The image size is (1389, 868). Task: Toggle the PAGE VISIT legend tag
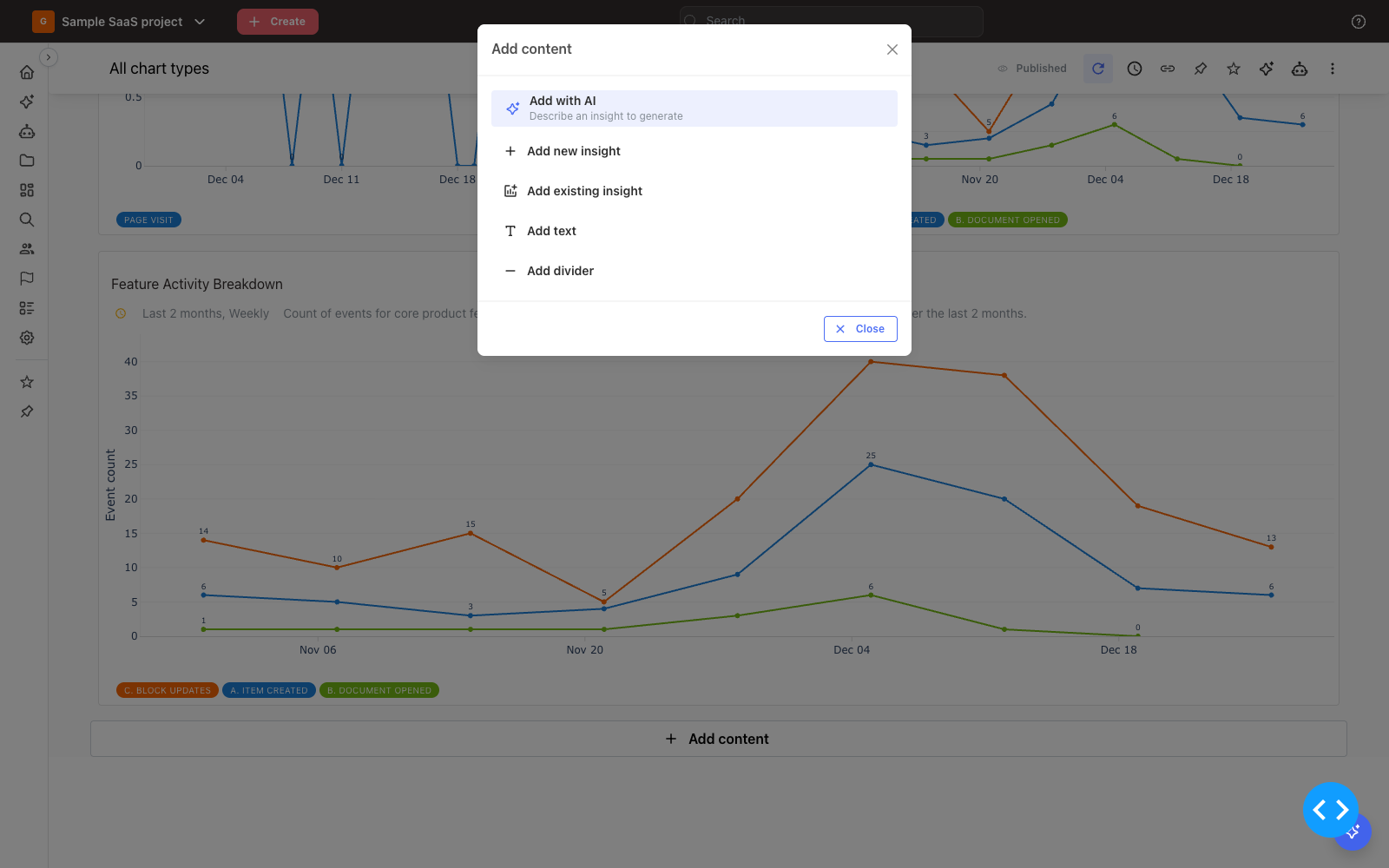[148, 220]
